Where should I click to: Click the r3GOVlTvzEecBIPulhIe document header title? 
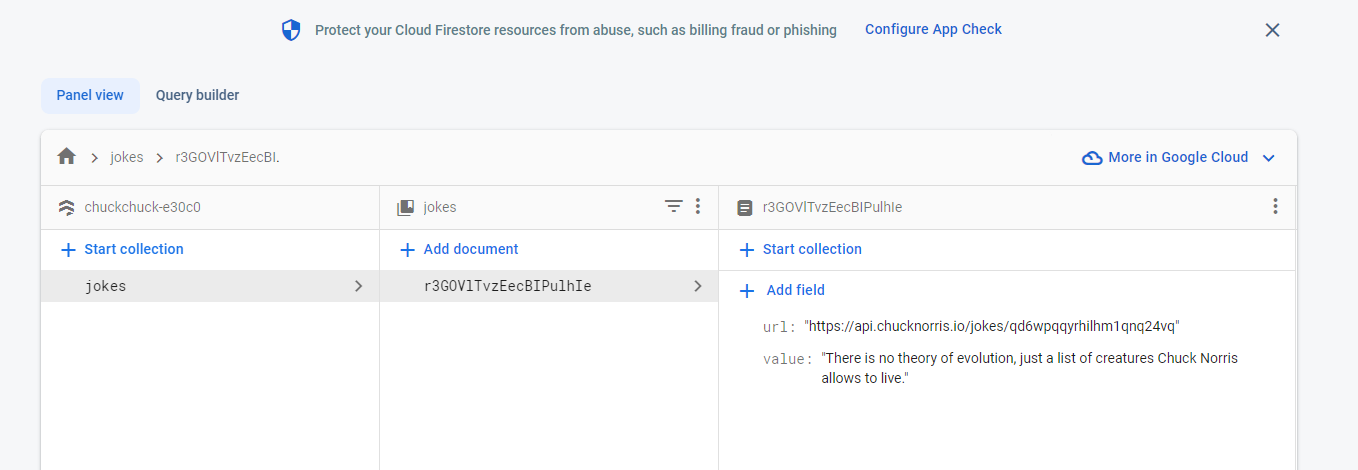point(833,208)
